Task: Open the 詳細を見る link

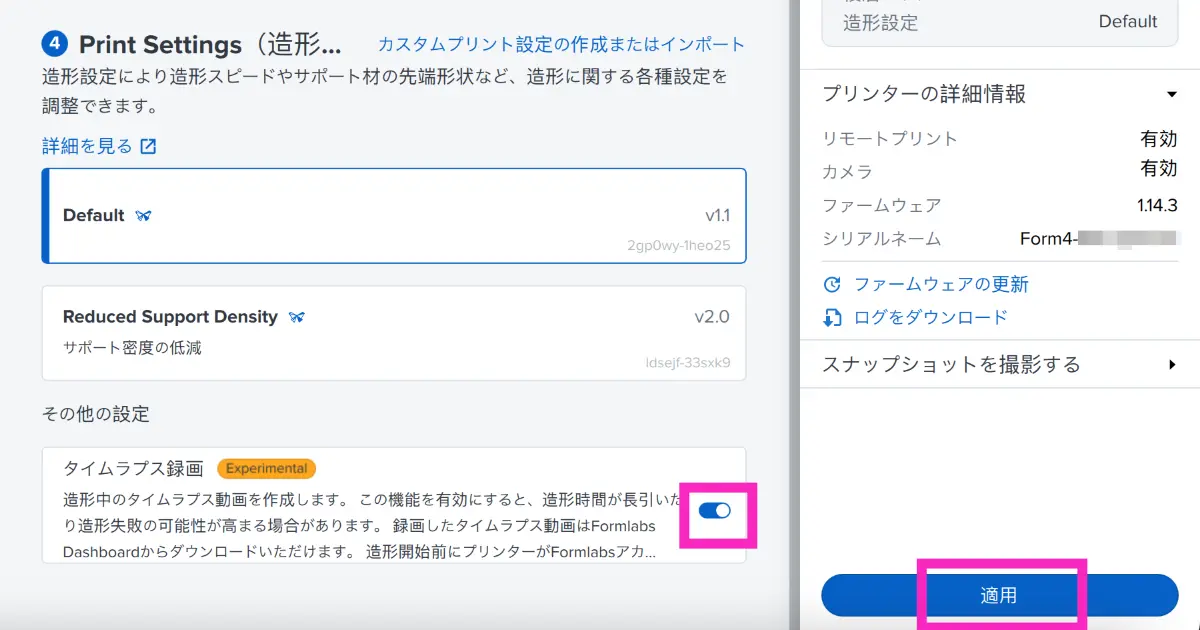Action: click(x=87, y=146)
